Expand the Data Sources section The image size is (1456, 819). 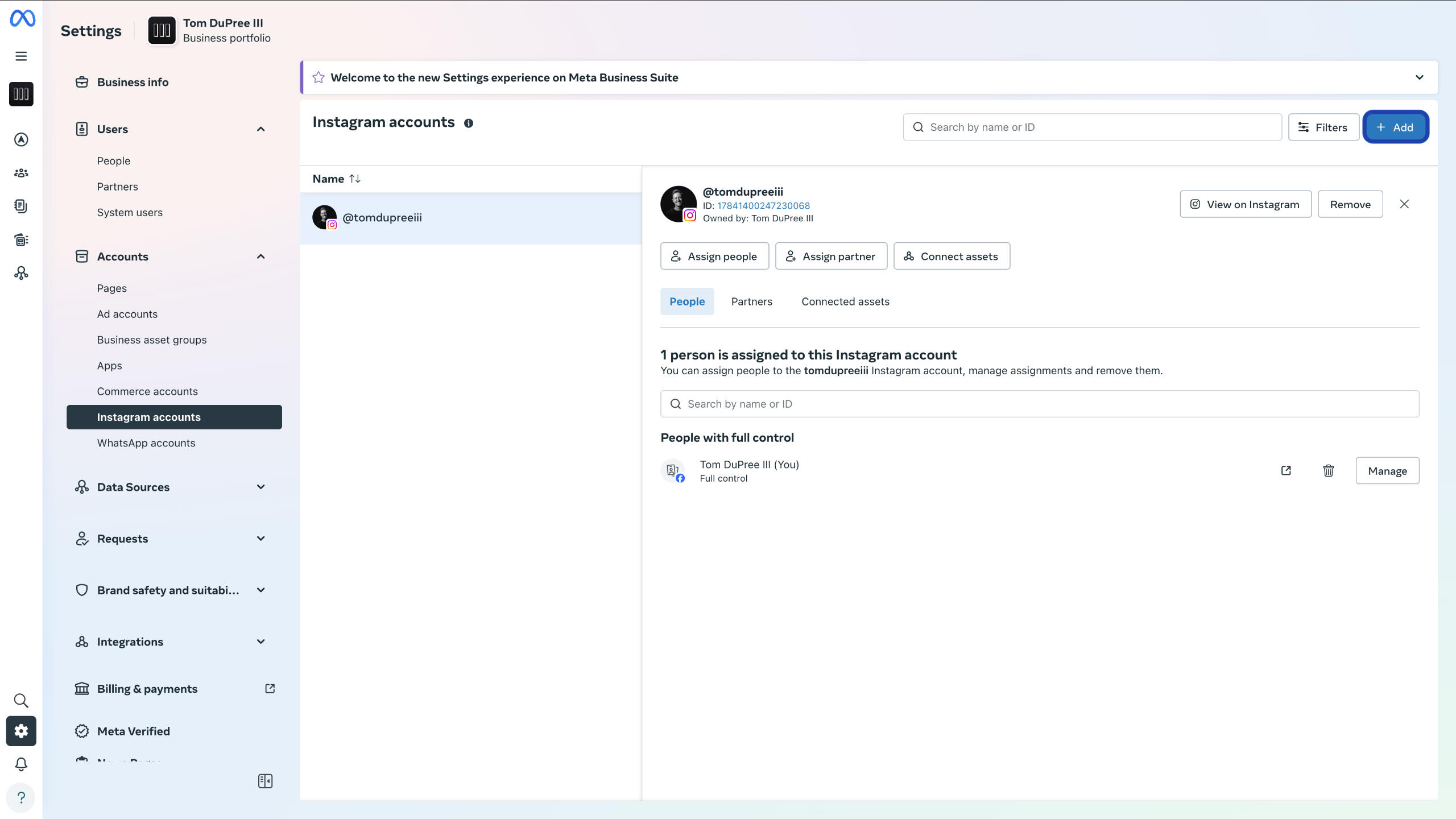point(260,487)
